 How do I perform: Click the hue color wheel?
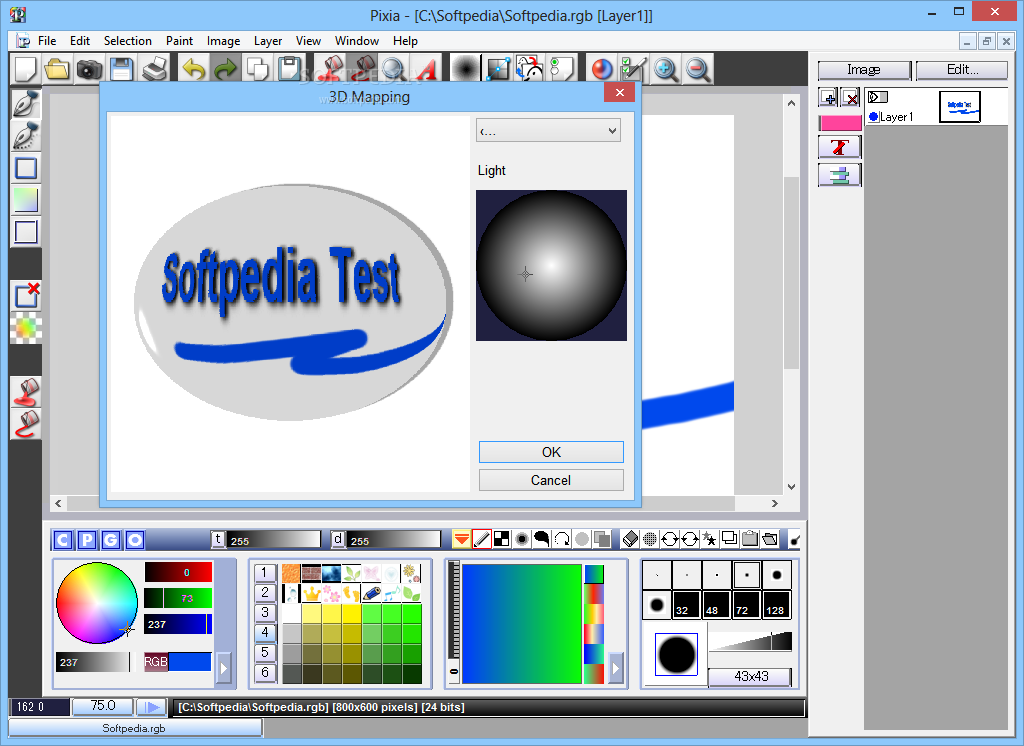[97, 603]
